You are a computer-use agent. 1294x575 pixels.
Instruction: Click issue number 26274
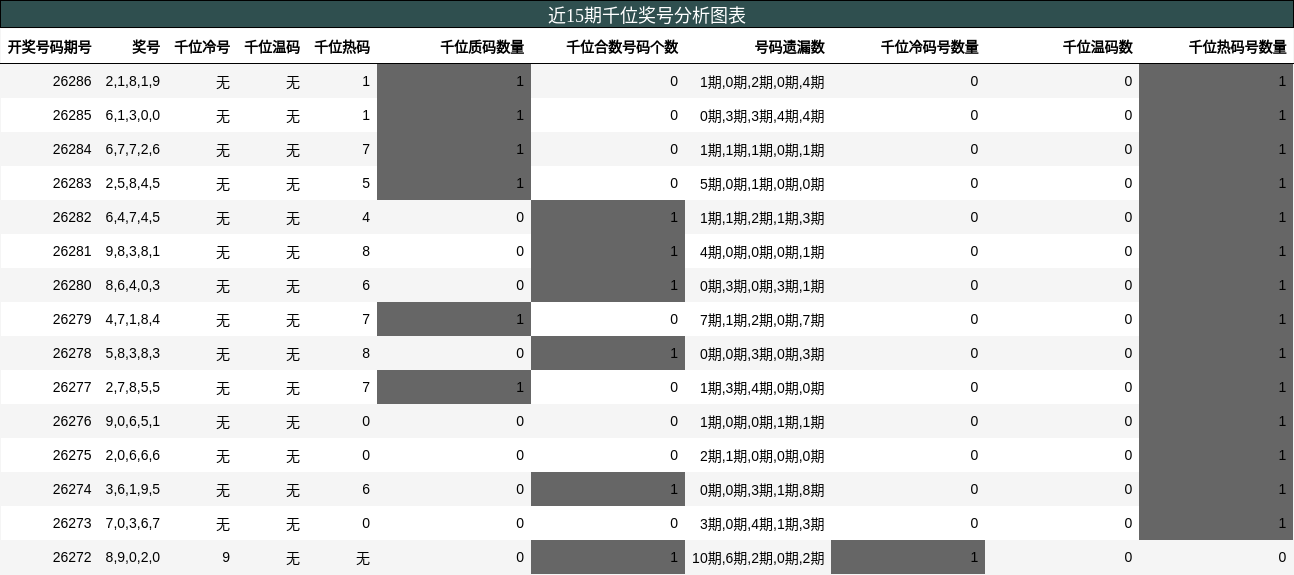tap(72, 489)
